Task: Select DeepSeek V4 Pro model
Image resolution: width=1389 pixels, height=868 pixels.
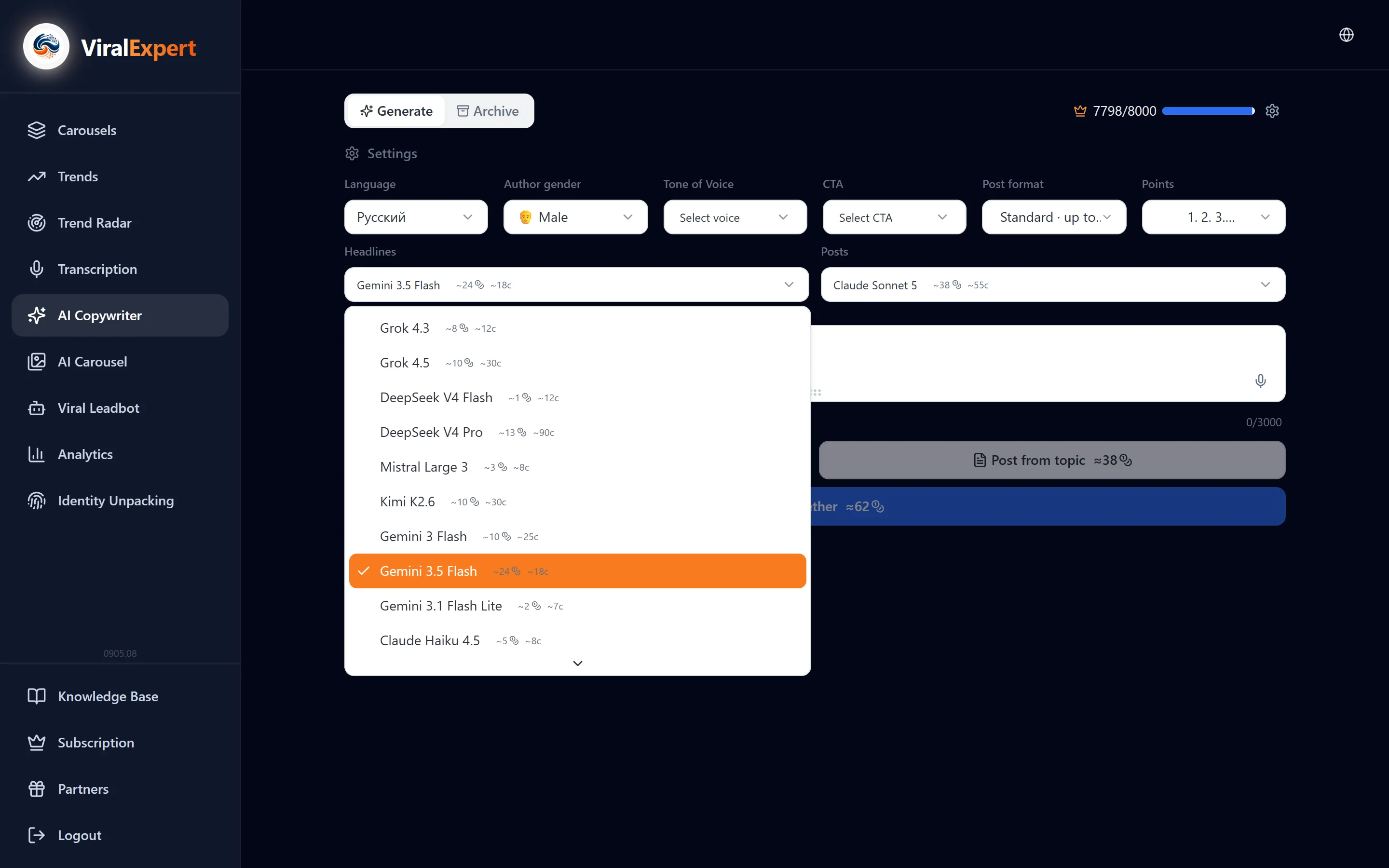Action: [577, 432]
